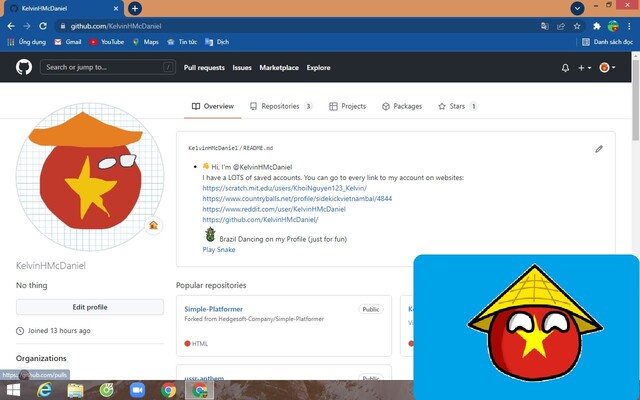Click the Windows Start button
This screenshot has width=640, height=400.
(x=13, y=390)
